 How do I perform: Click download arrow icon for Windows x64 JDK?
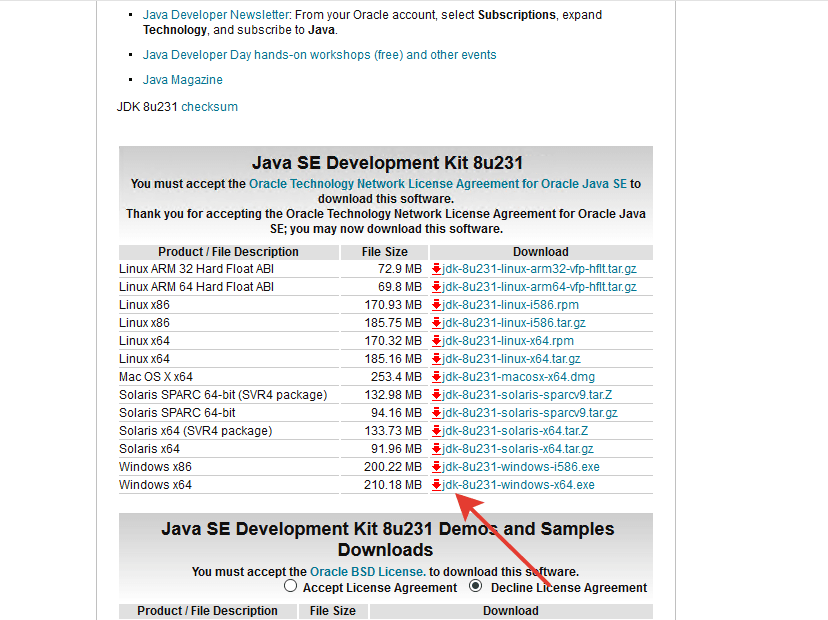[x=437, y=485]
